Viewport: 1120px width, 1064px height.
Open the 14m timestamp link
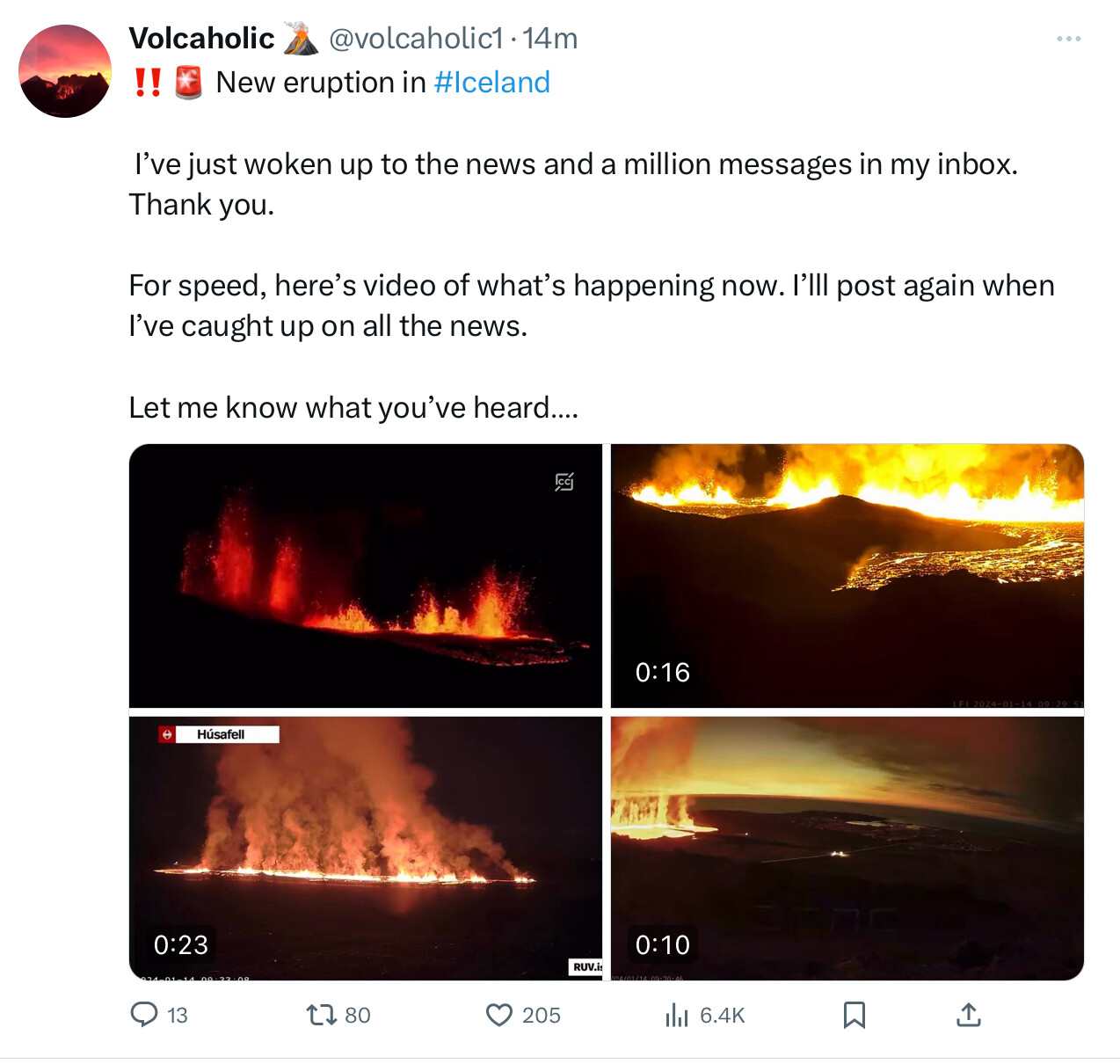550,39
